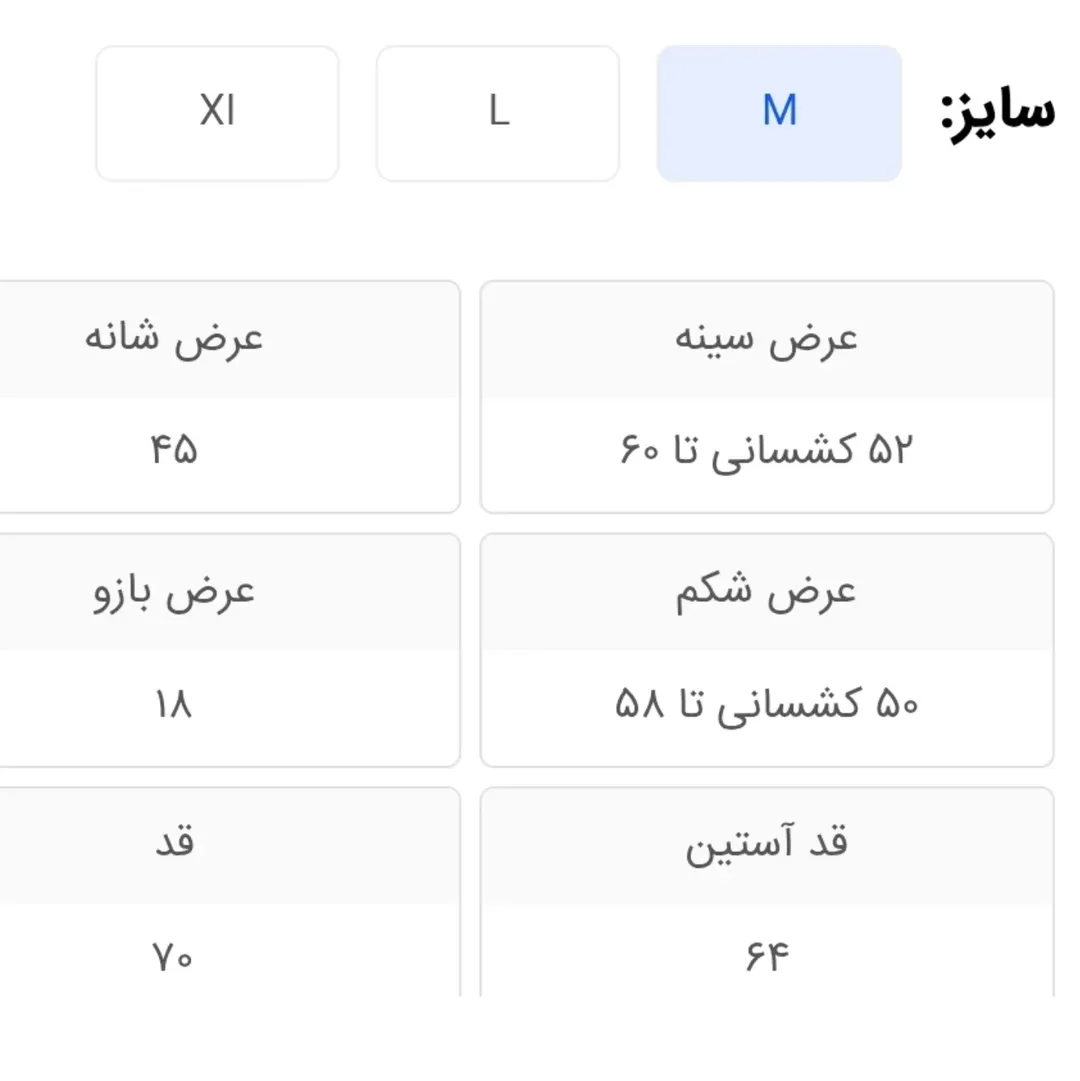Click the arm width measurement card
1080x1081 pixels.
pyautogui.click(x=228, y=650)
